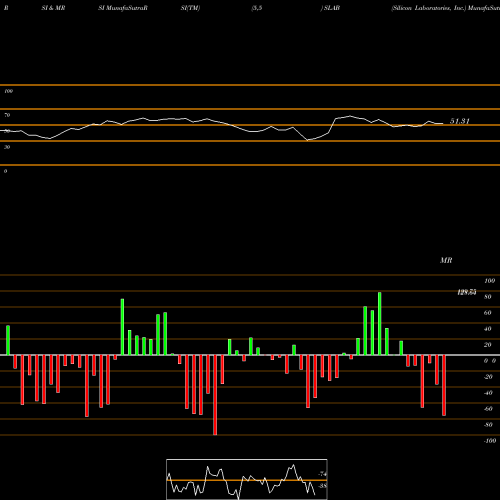This screenshot has width=500, height=500.
Task: Click the MR axis label 40
Action: pyautogui.click(x=488, y=329)
